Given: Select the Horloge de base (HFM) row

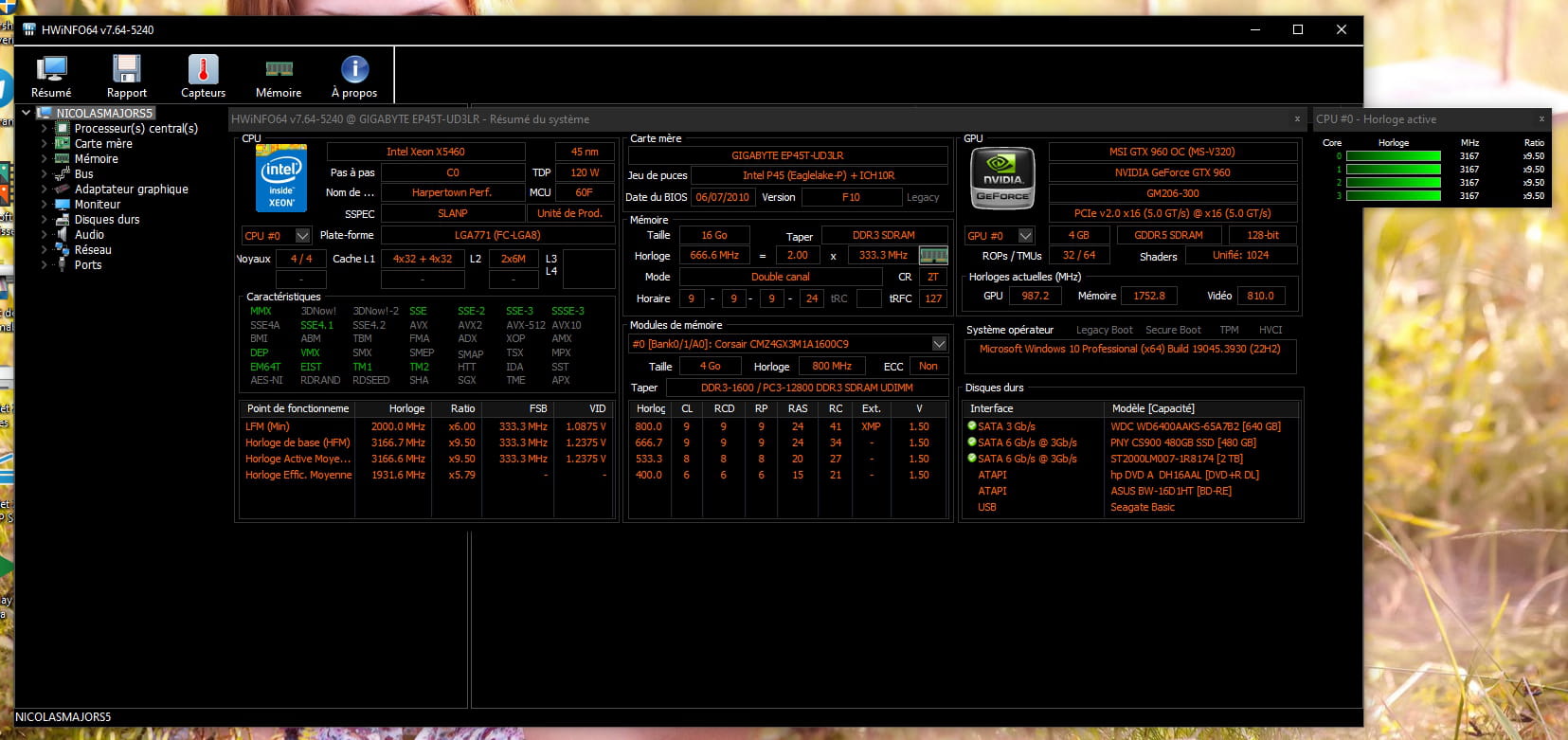Looking at the screenshot, I should point(426,442).
